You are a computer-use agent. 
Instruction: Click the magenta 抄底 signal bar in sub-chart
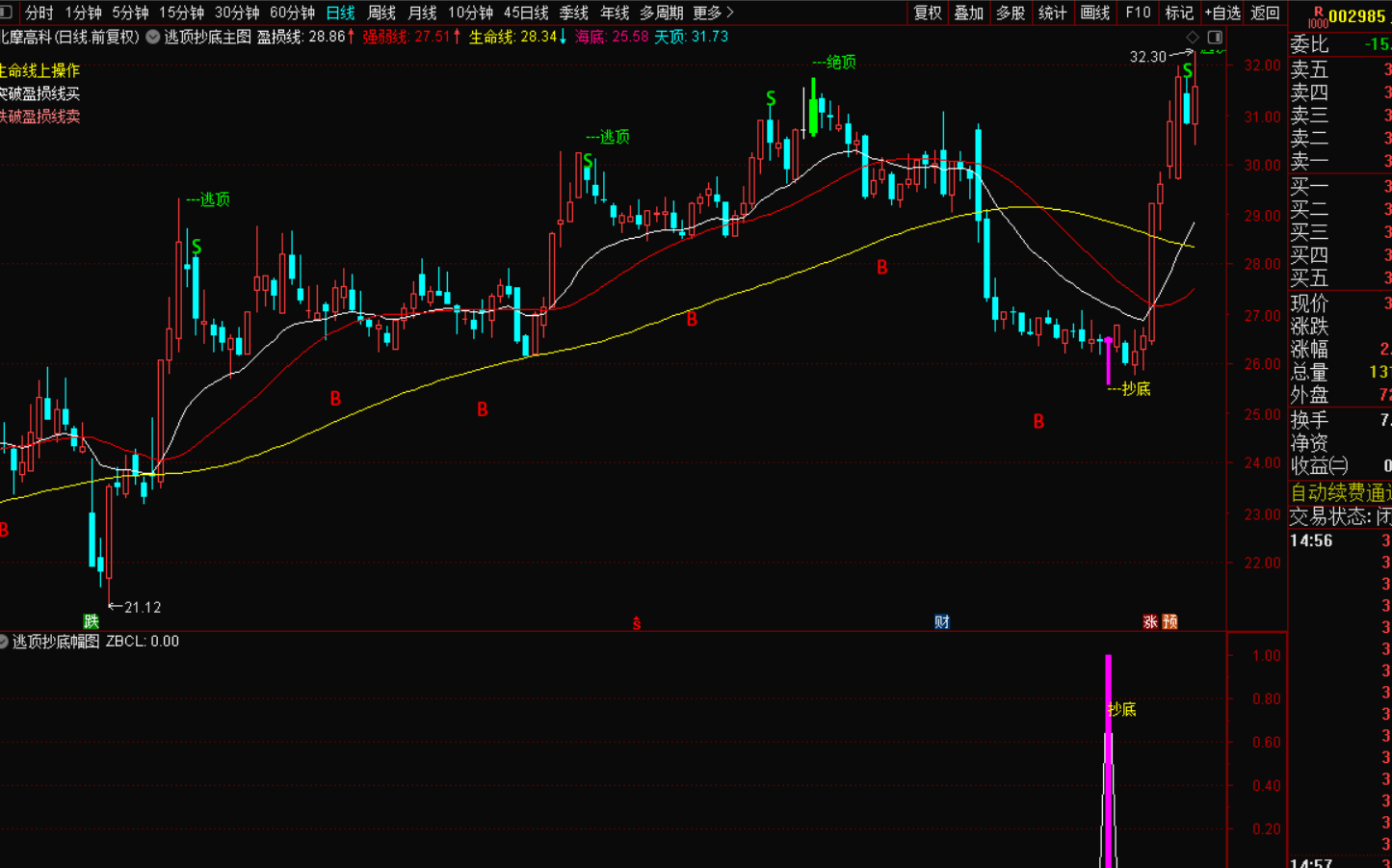[x=1108, y=761]
